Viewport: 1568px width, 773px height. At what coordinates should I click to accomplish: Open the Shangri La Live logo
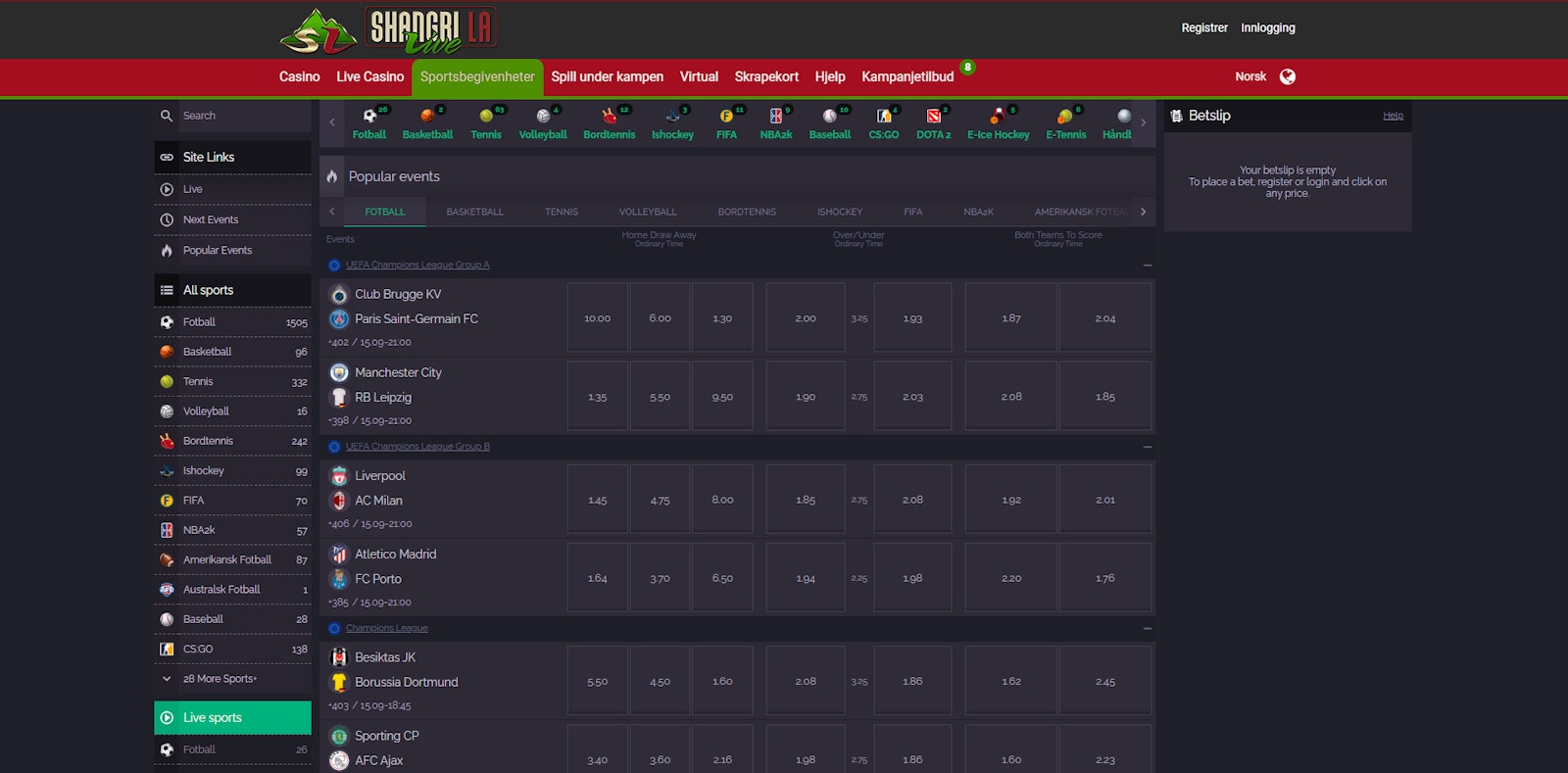tap(388, 30)
